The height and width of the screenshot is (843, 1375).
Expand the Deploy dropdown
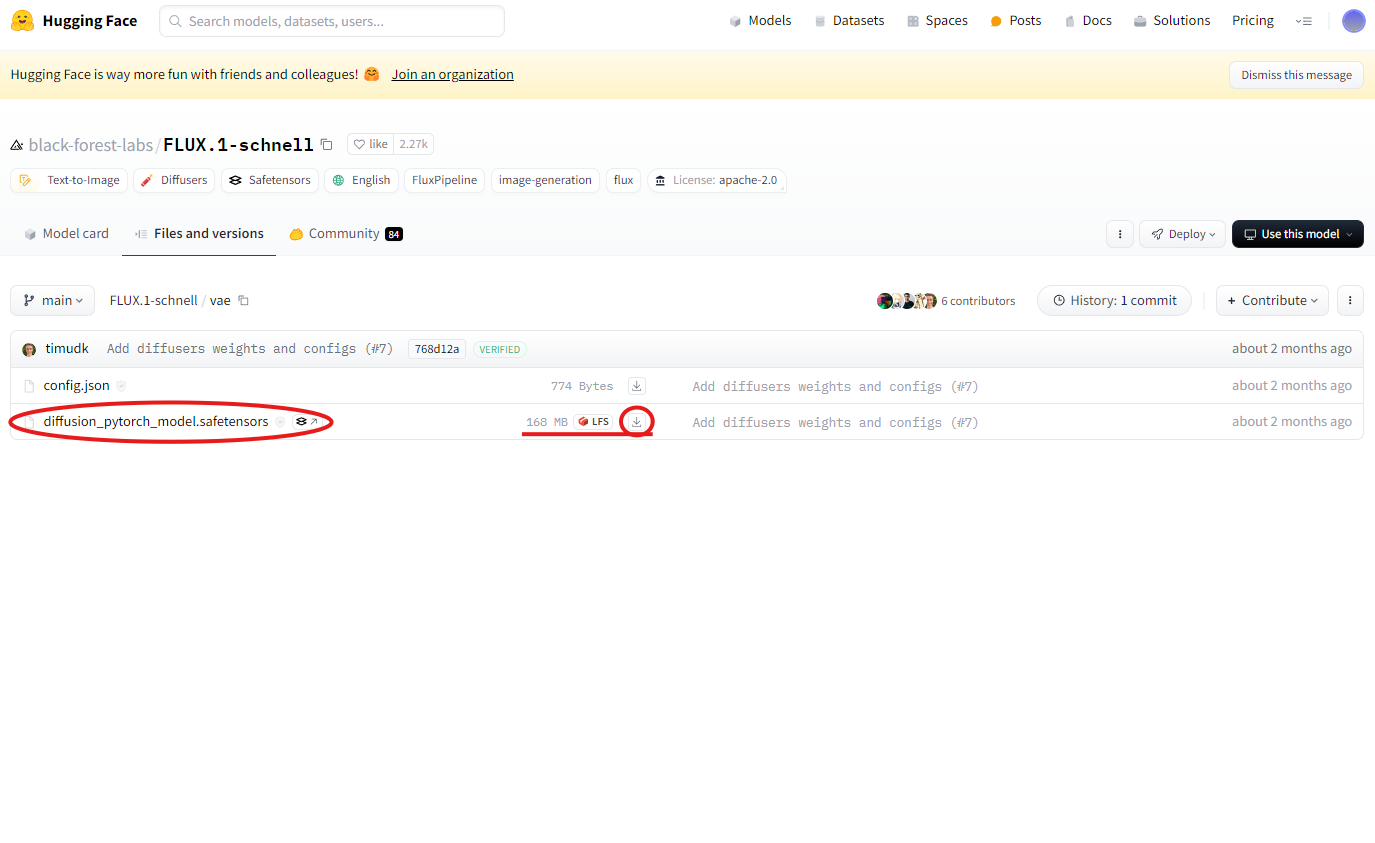pyautogui.click(x=1181, y=234)
